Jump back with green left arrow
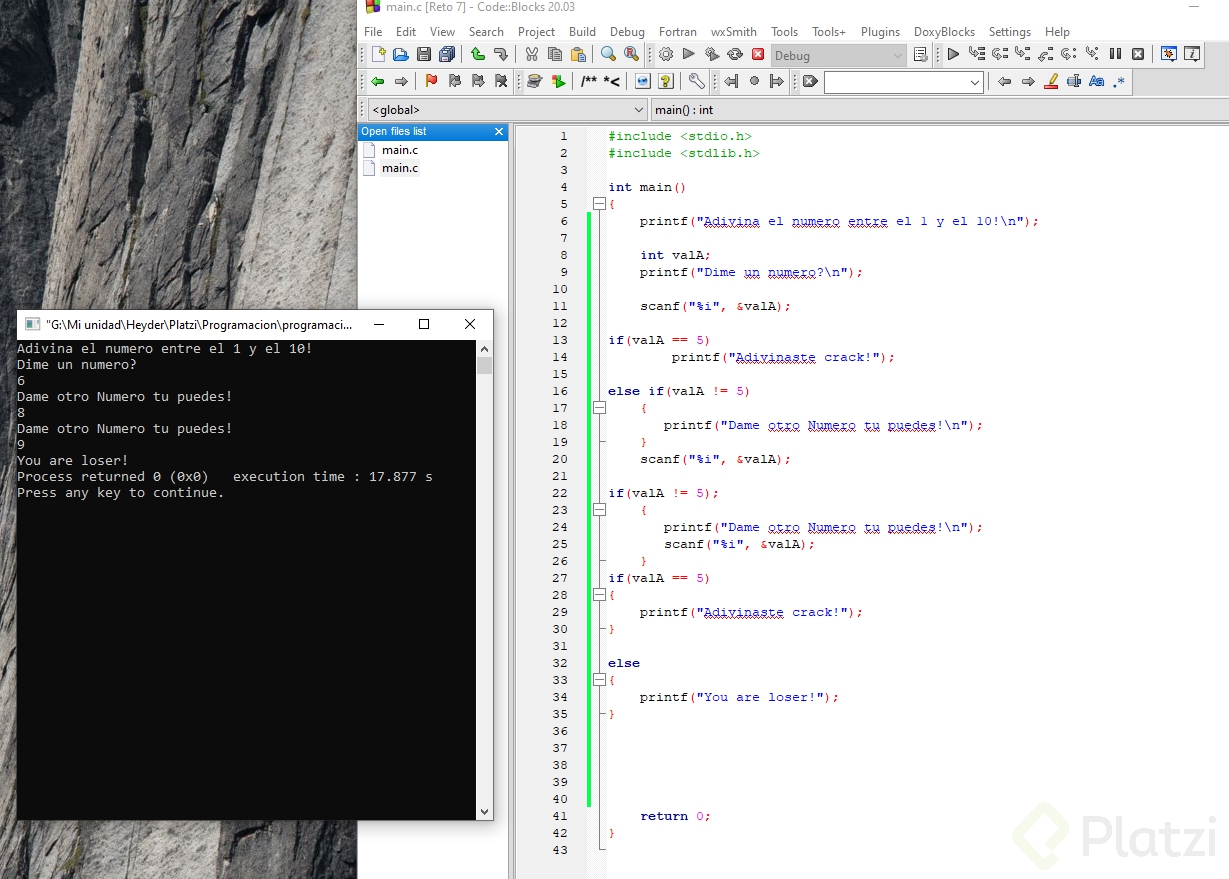 click(x=378, y=82)
